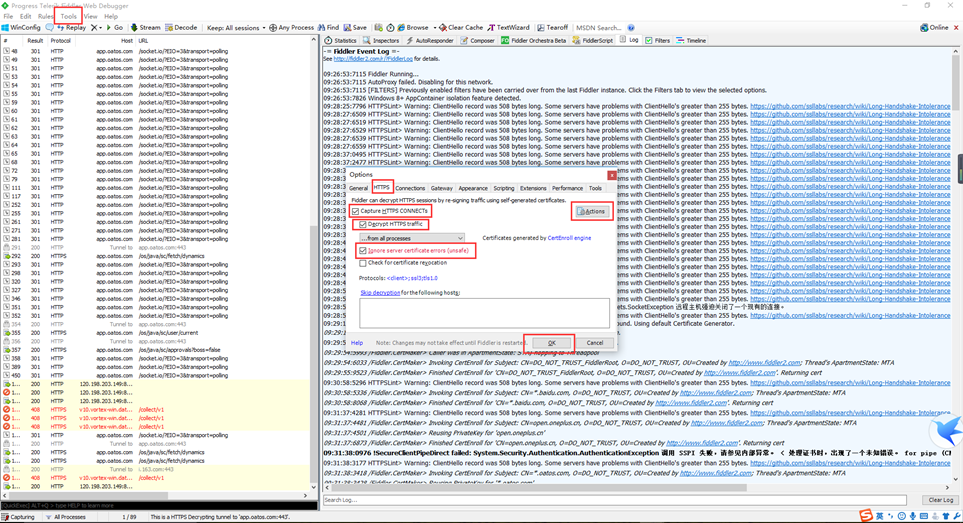This screenshot has height=523, width=963.
Task: Open the Help menu
Action: coord(111,17)
